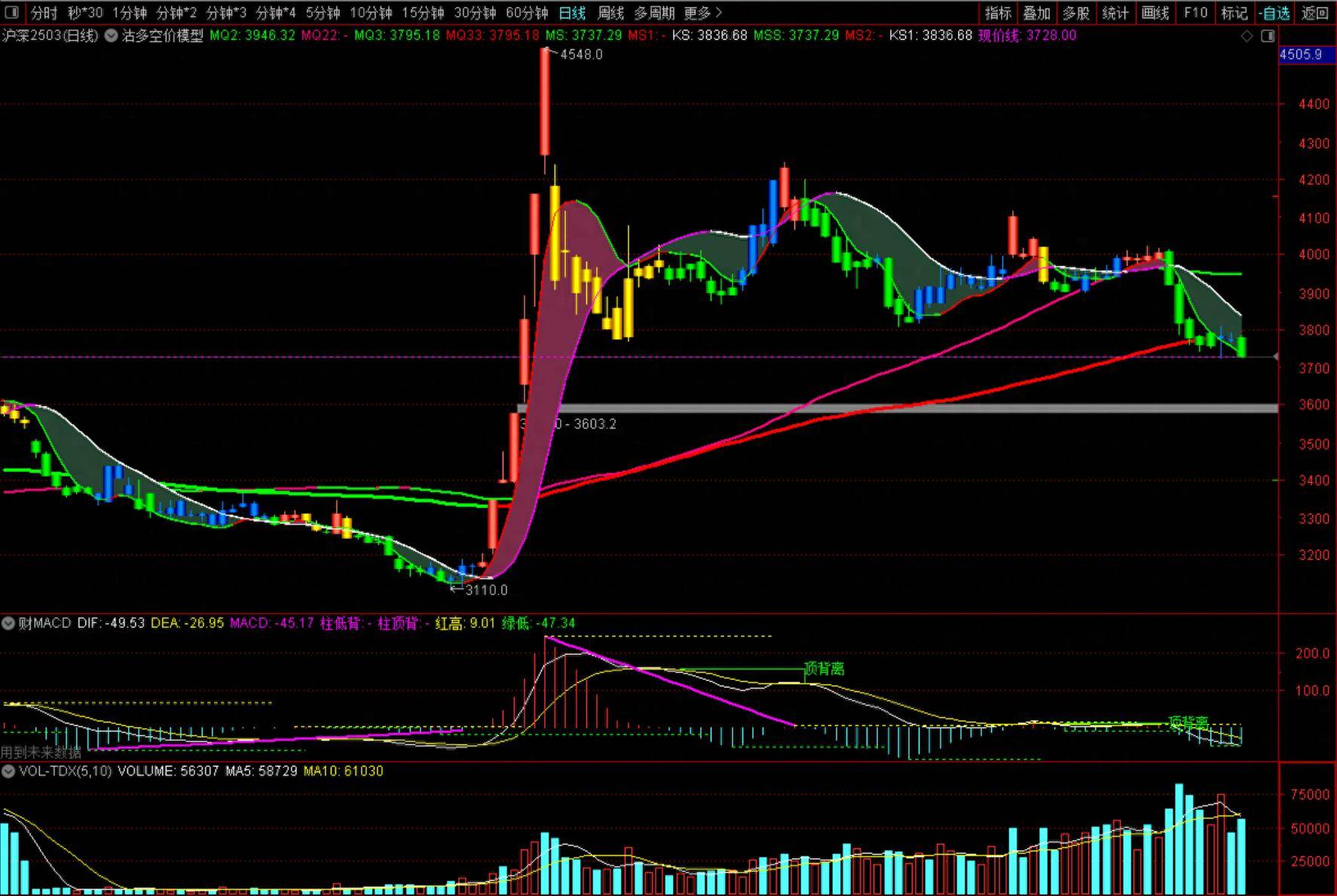This screenshot has width=1337, height=896.
Task: Click the MQ3: 3795.18 indicator value
Action: coord(397,35)
